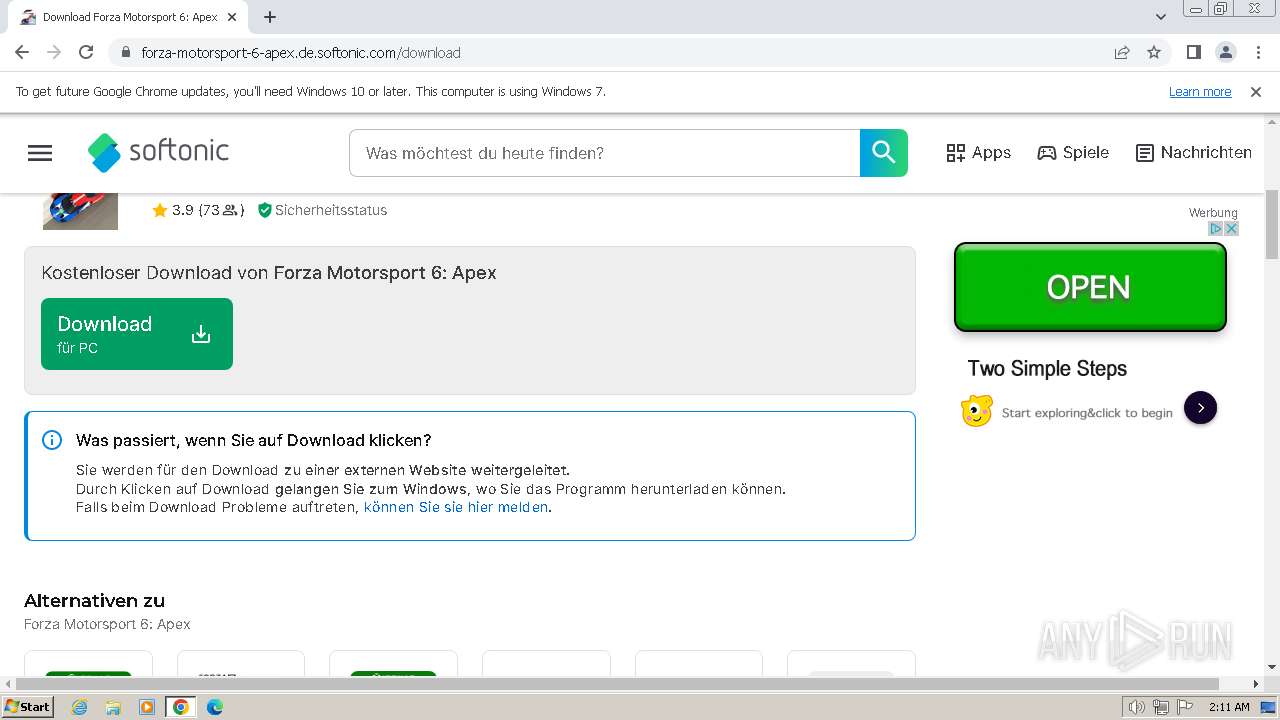Toggle the Chrome side panel
The image size is (1280, 720).
pyautogui.click(x=1193, y=52)
